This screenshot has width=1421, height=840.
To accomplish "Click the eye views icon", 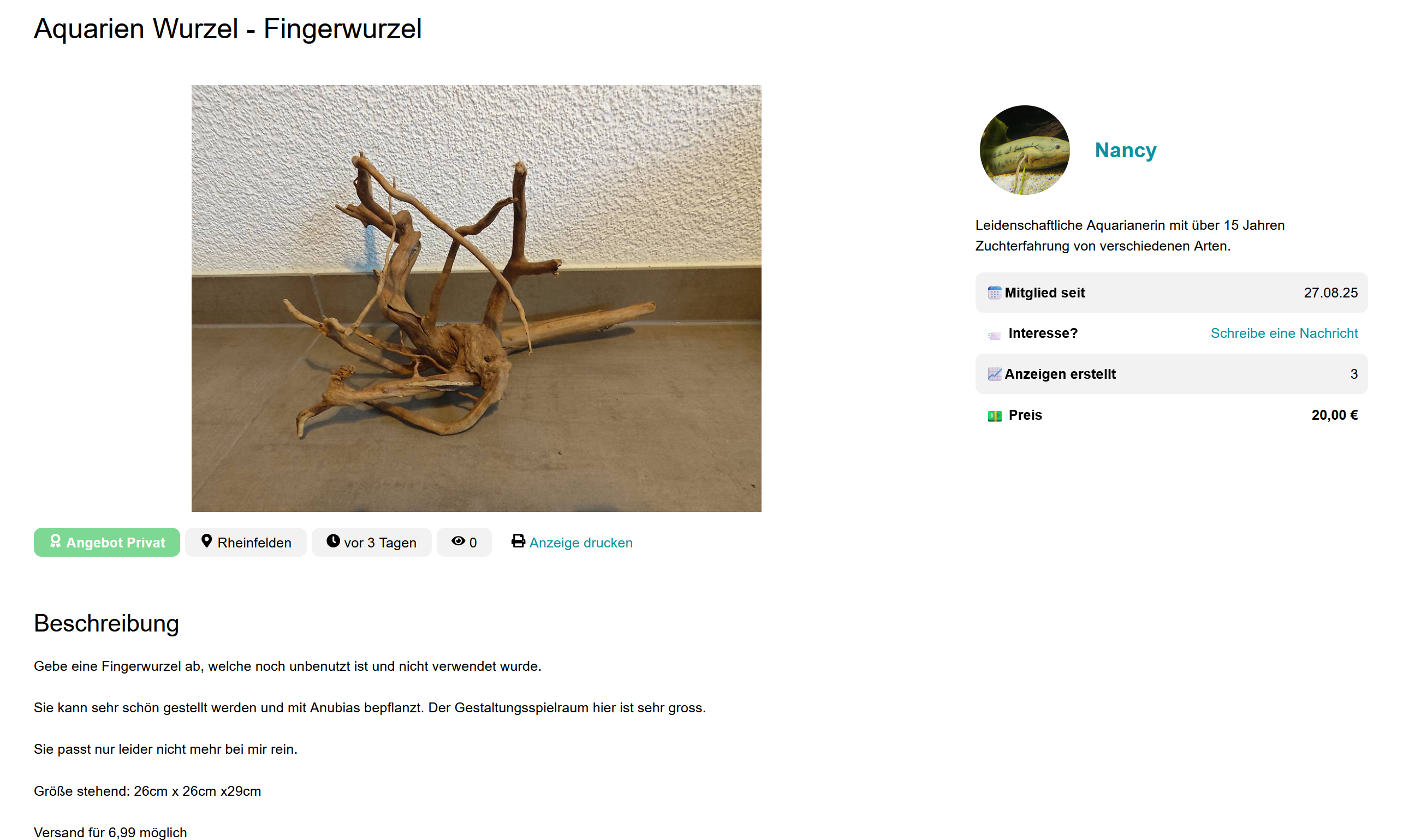I will (458, 541).
